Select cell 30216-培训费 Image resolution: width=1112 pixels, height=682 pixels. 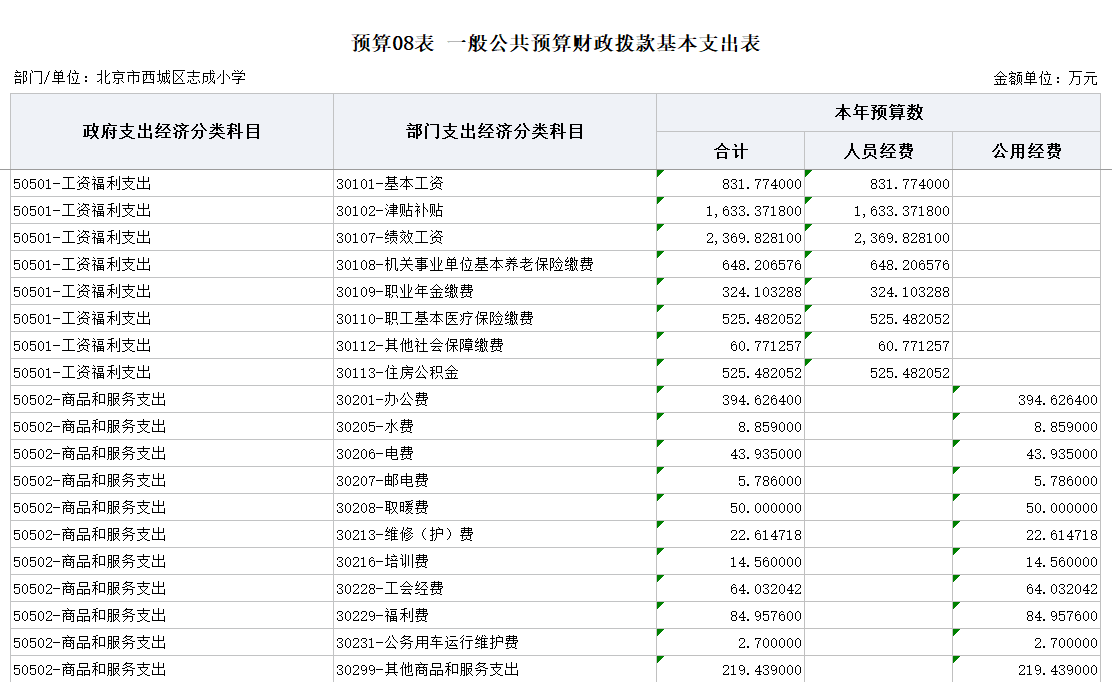(x=495, y=561)
